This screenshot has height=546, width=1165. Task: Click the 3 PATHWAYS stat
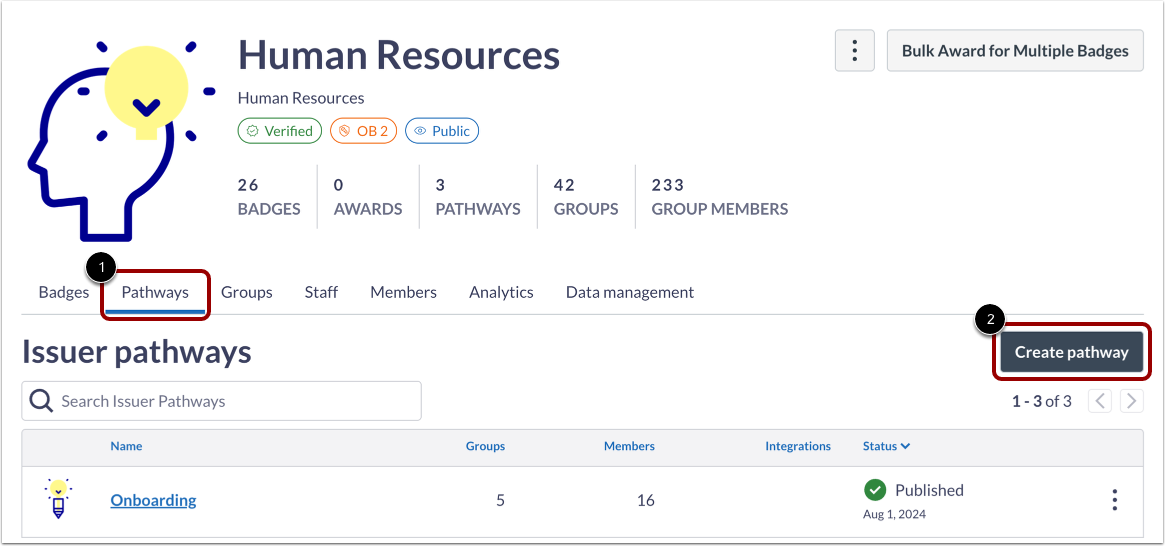(x=478, y=197)
